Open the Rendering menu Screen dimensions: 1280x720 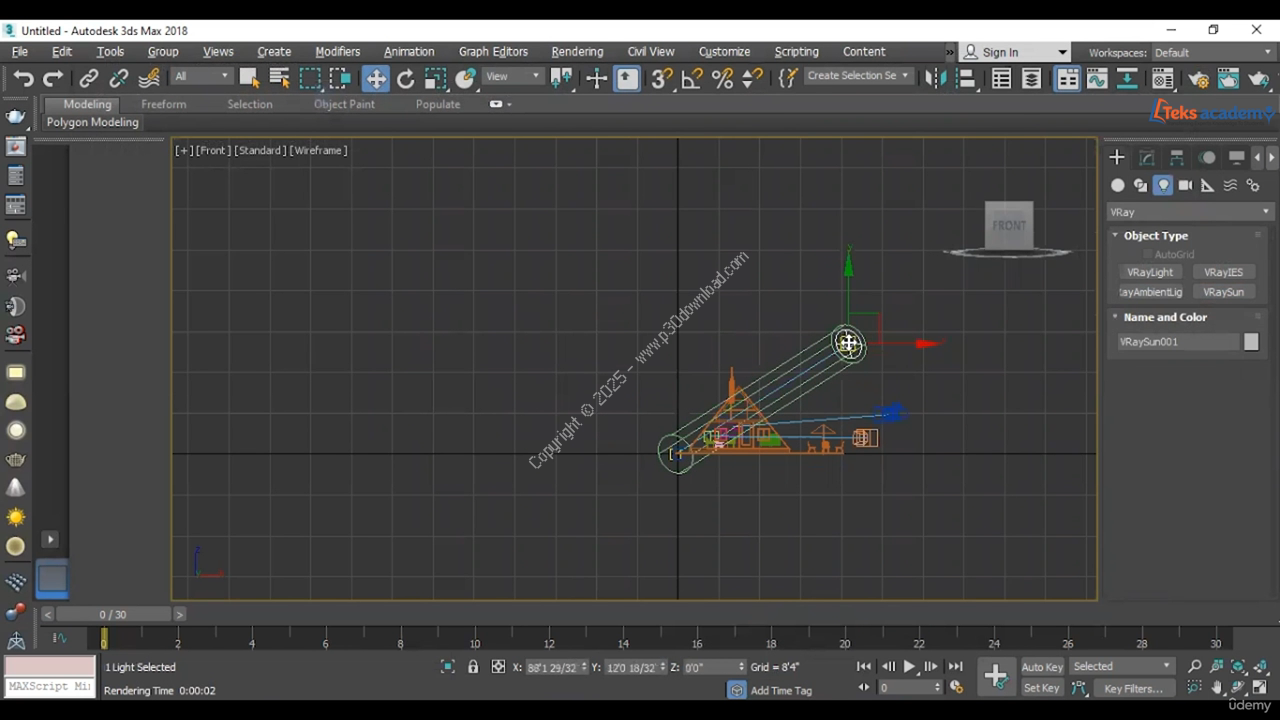point(577,52)
